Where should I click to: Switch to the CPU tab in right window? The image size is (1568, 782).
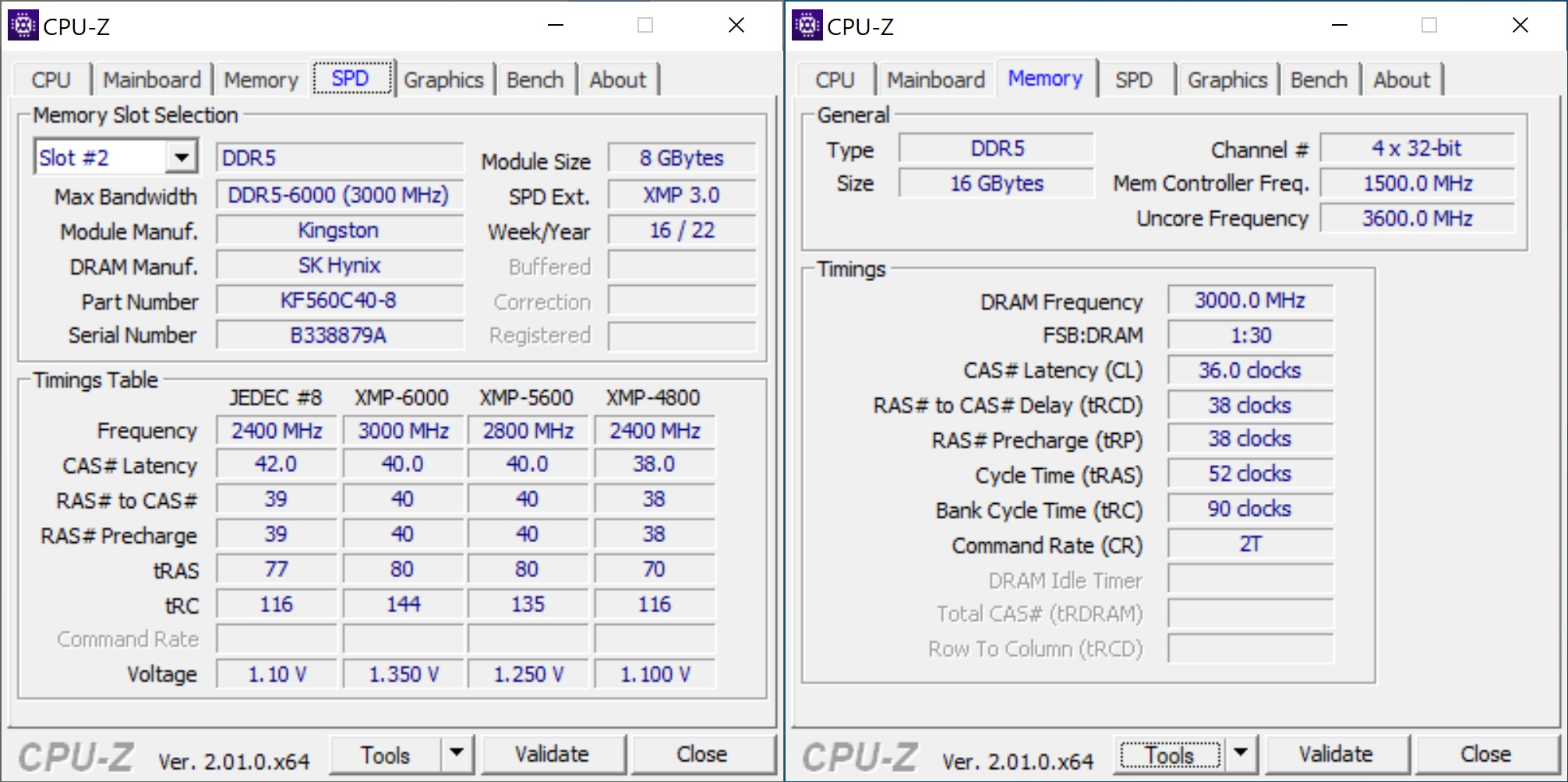(x=835, y=80)
